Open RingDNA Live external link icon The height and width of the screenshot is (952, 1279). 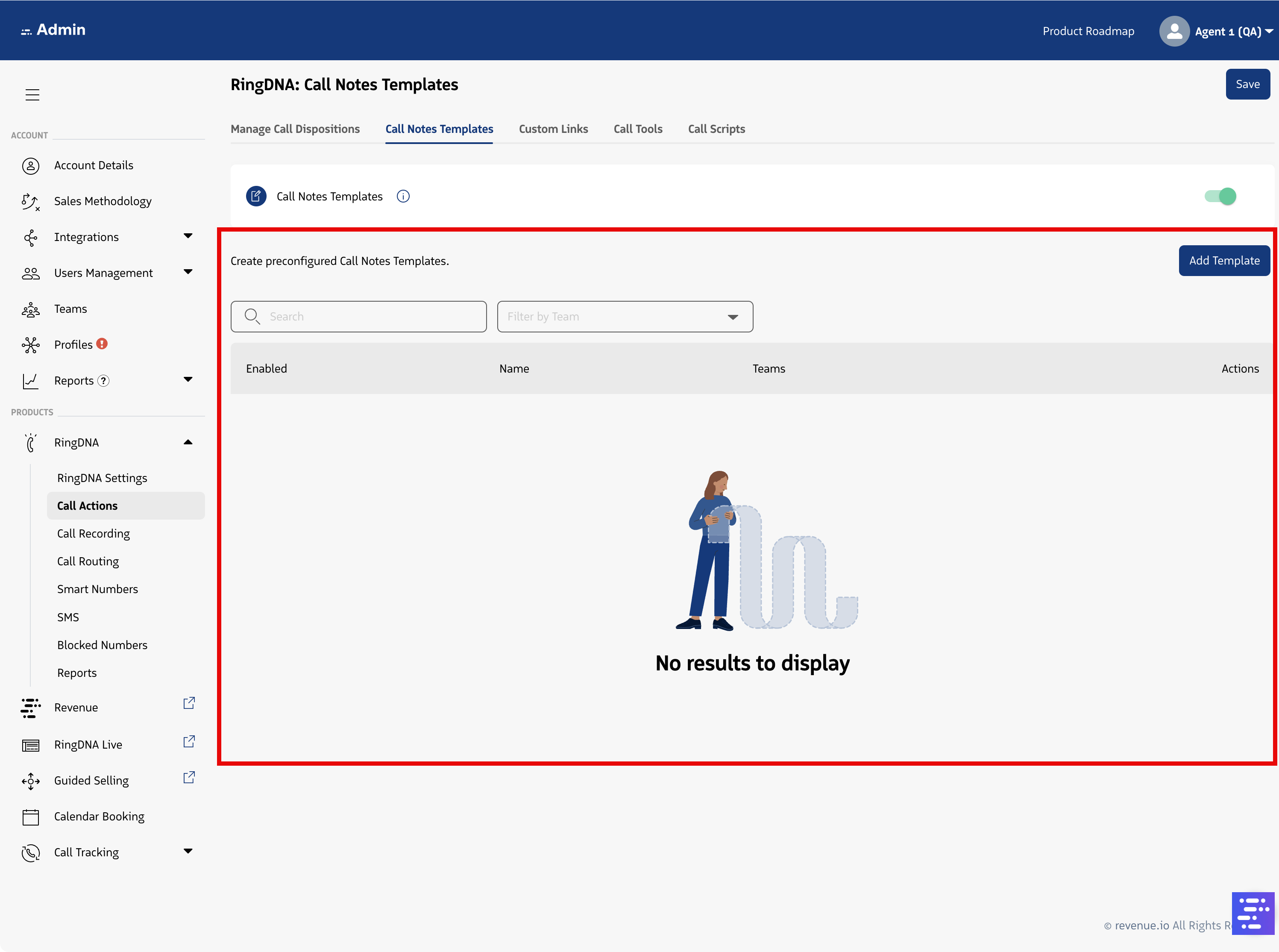(188, 742)
